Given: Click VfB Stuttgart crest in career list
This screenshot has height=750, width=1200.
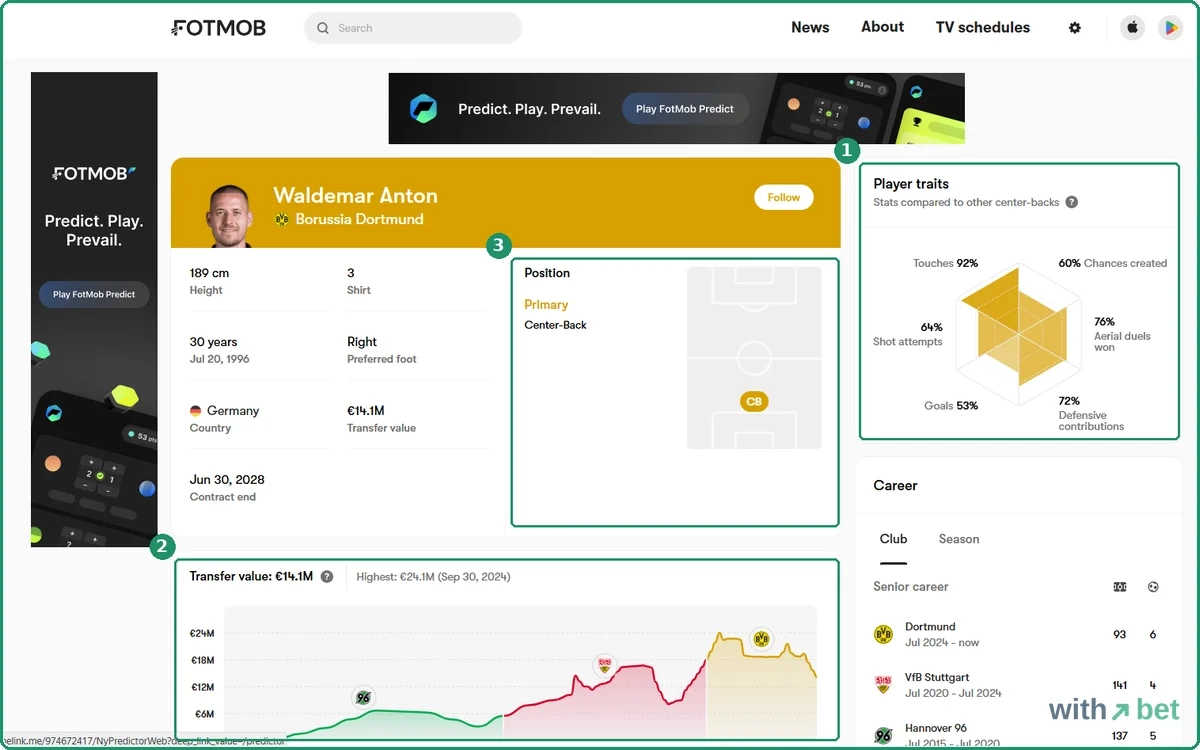Looking at the screenshot, I should coord(883,685).
